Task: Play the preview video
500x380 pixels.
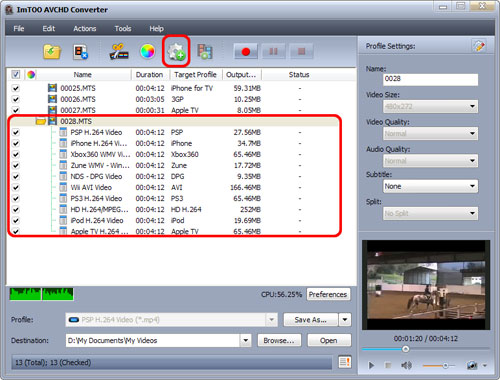Action: 371,366
